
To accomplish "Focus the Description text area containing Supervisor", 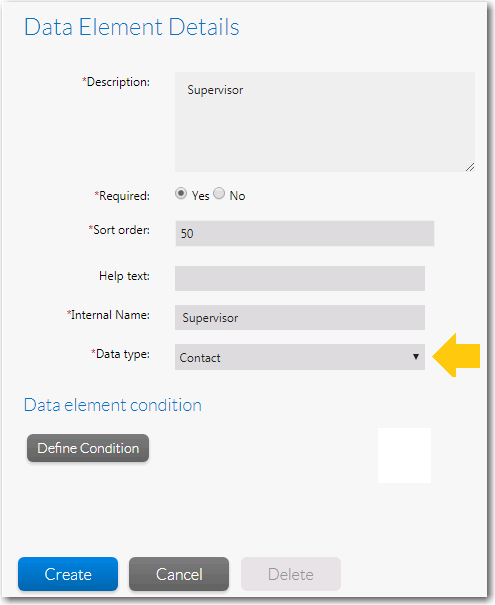I will (325, 122).
